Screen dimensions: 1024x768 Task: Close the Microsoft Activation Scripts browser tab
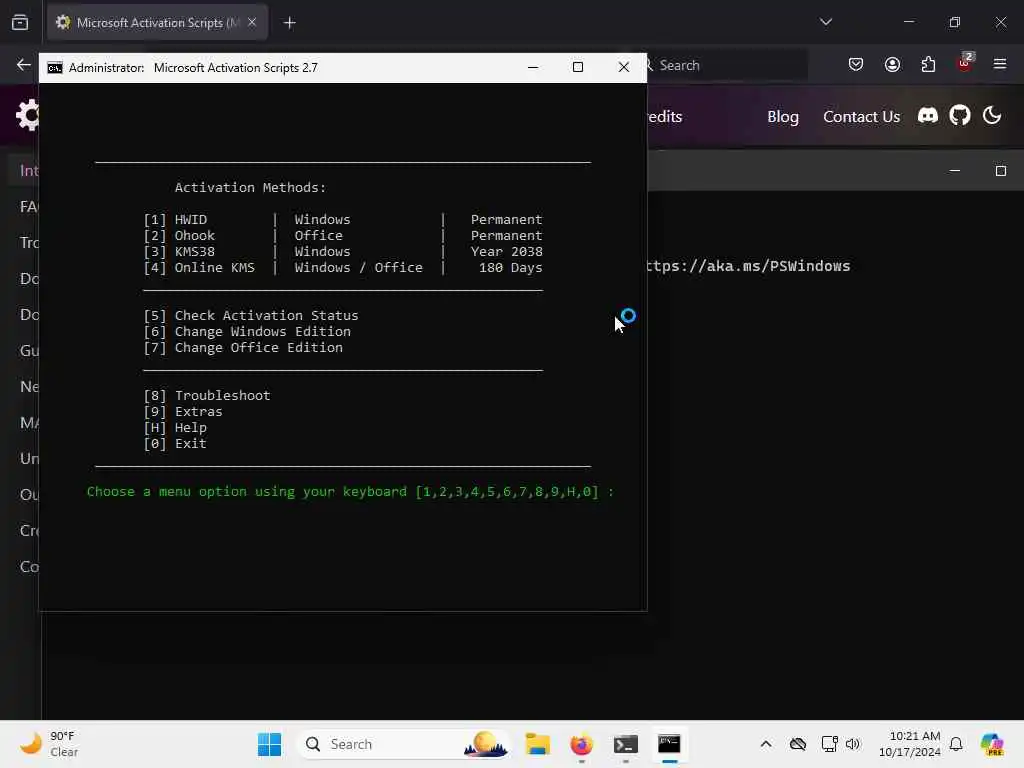tap(252, 22)
